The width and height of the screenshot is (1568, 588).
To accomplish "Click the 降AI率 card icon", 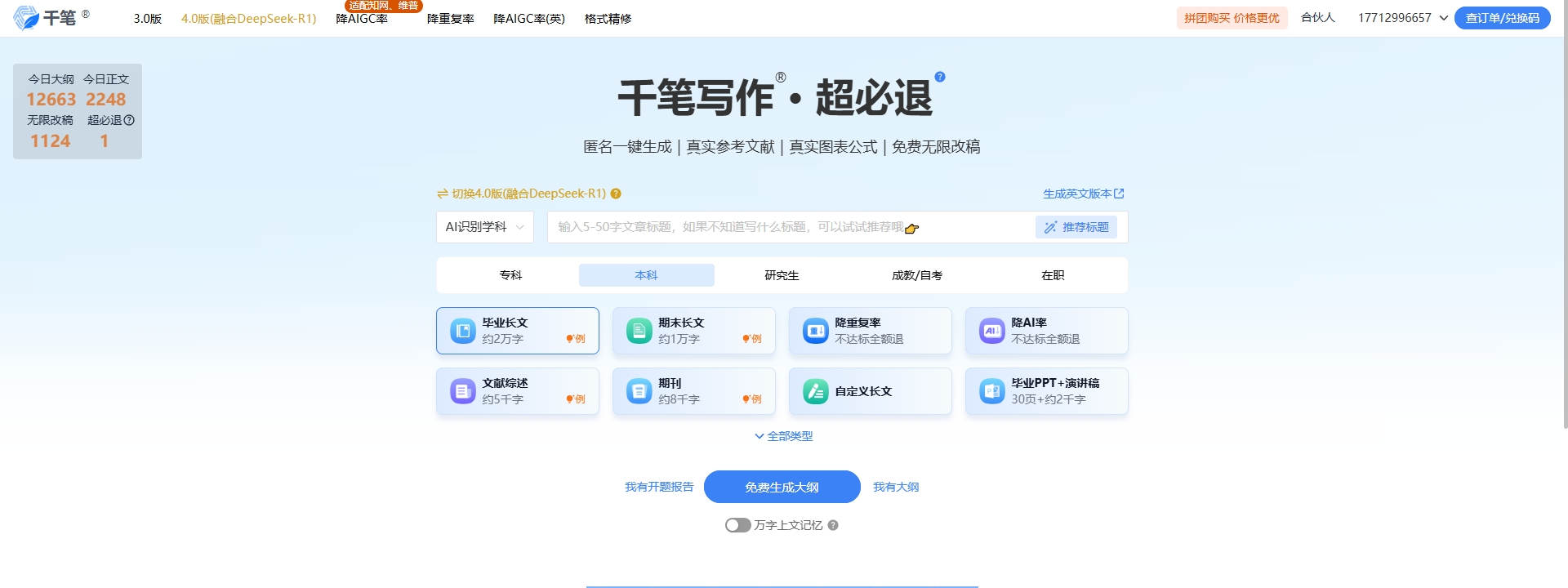I will coord(992,331).
